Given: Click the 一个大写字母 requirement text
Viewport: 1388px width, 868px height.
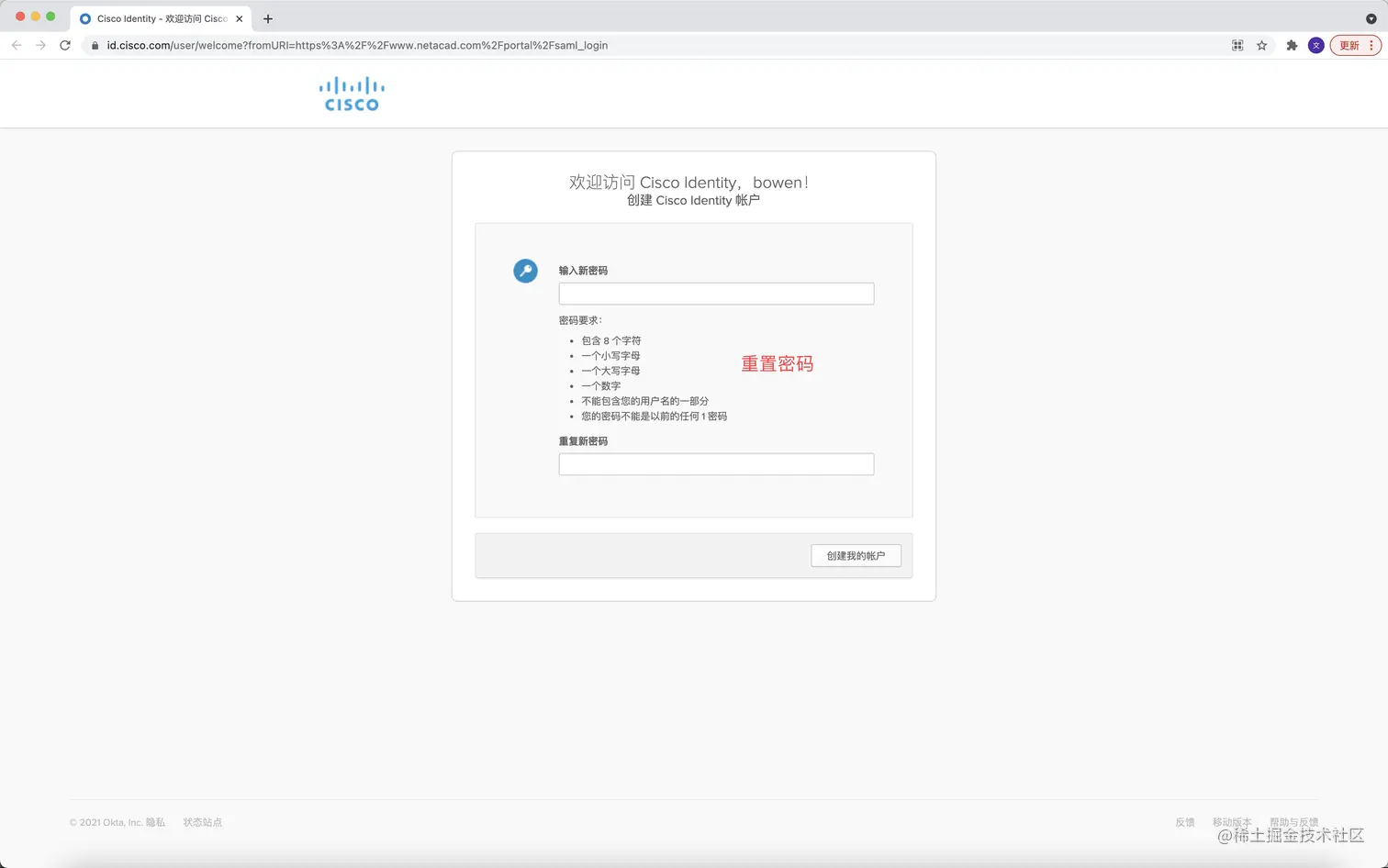Looking at the screenshot, I should [x=610, y=371].
